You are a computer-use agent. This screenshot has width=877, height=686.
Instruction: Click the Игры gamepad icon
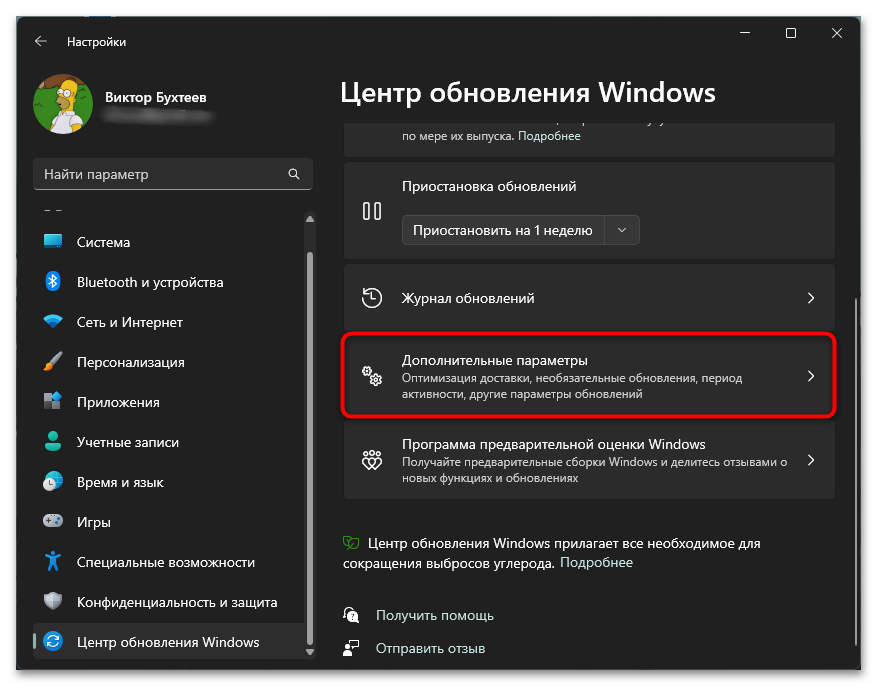[x=53, y=521]
